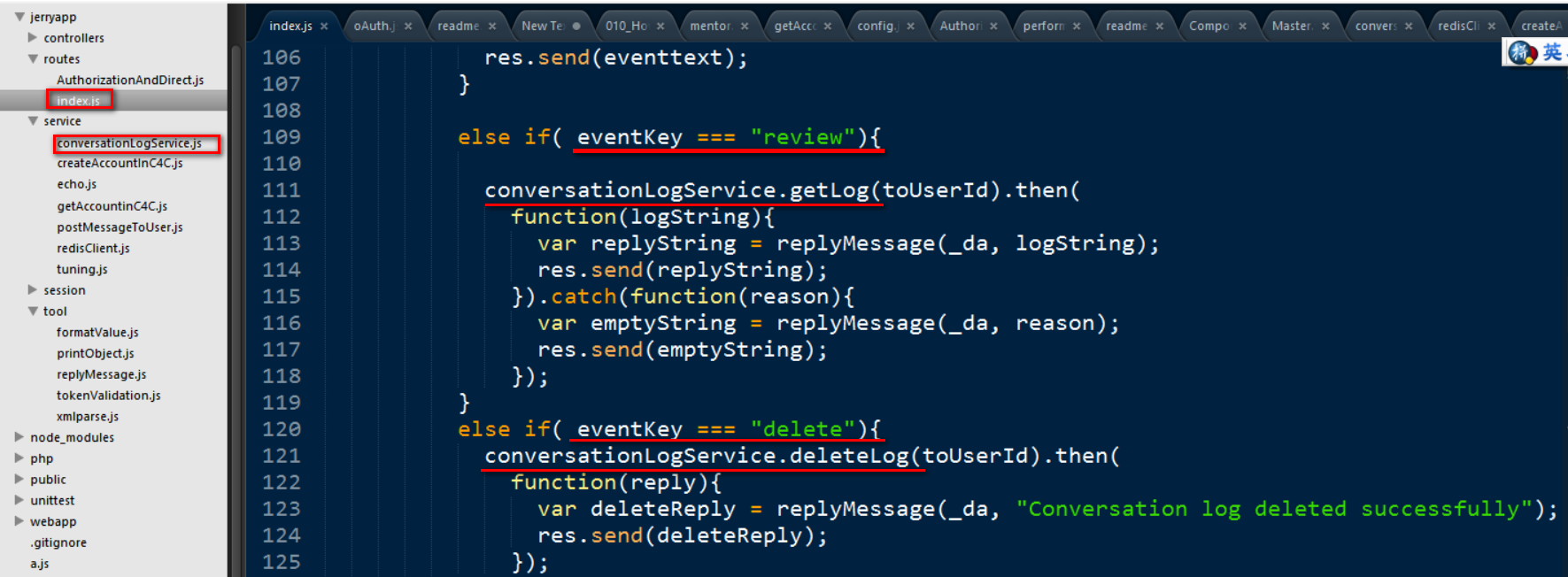This screenshot has width=1568, height=577.
Task: Open postMessageToUser.js file
Action: pyautogui.click(x=120, y=227)
